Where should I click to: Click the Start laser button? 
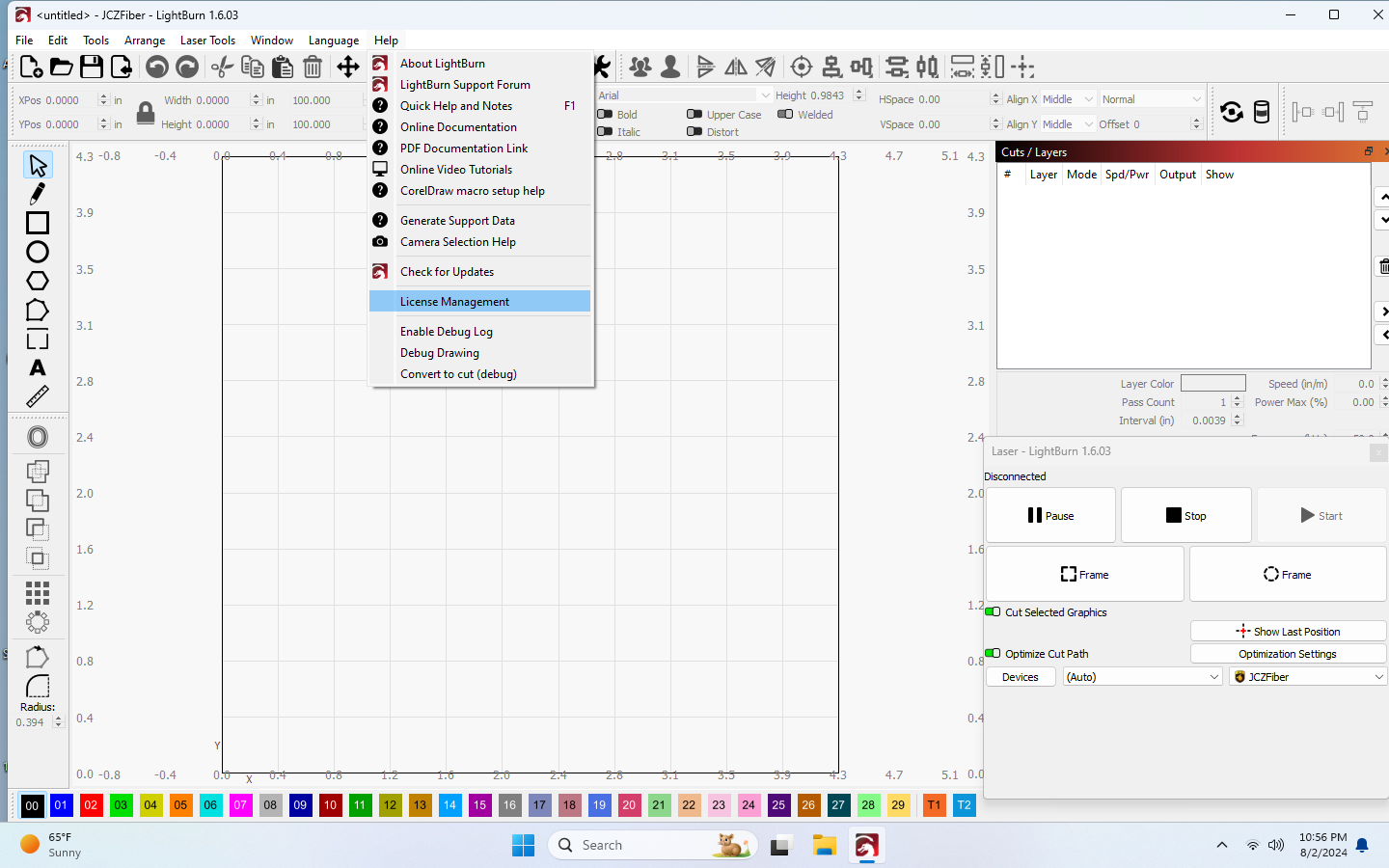[1321, 515]
